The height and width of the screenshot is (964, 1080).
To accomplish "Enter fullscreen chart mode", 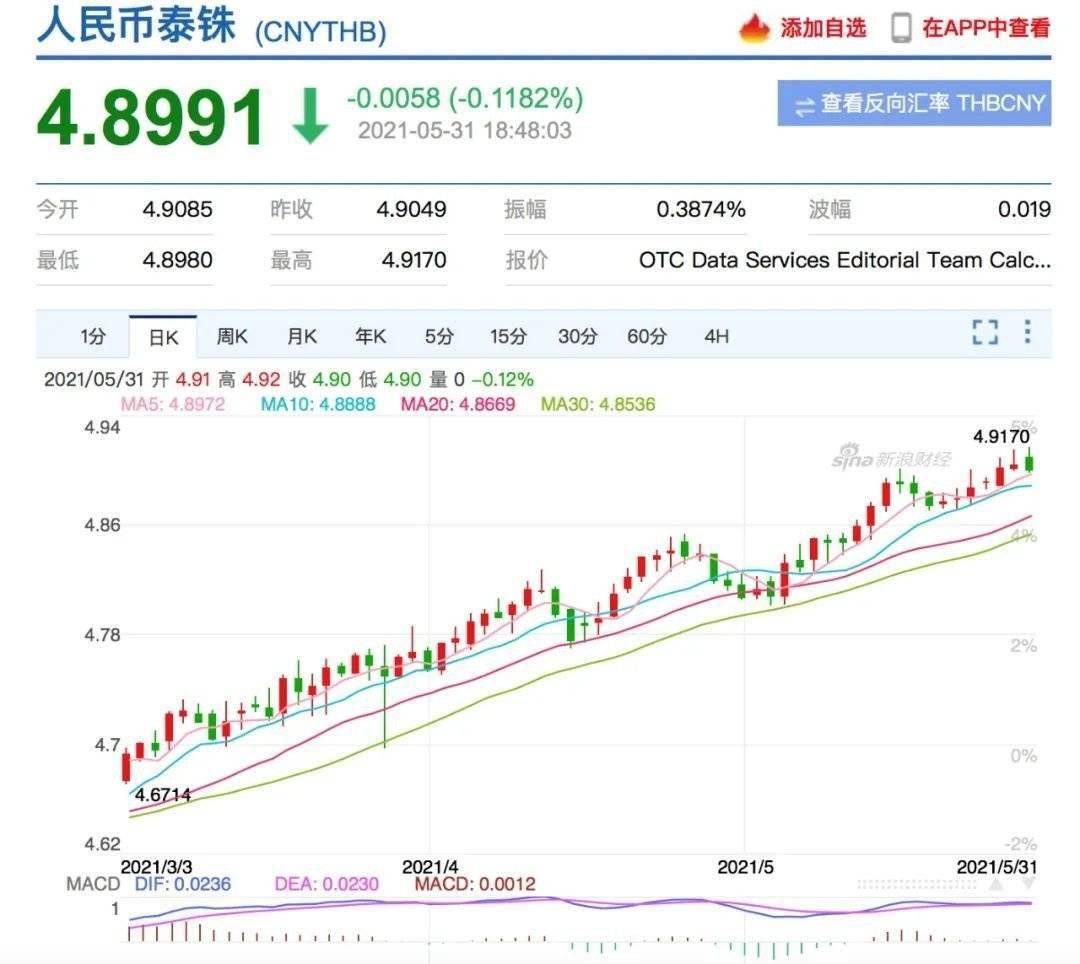I will tap(985, 333).
